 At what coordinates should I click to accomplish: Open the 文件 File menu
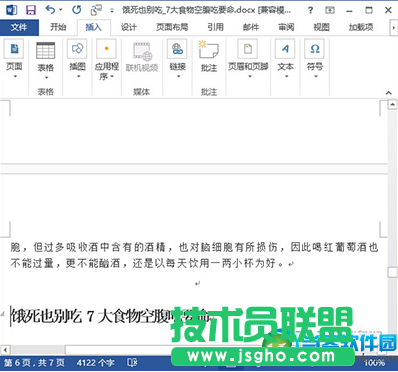19,27
